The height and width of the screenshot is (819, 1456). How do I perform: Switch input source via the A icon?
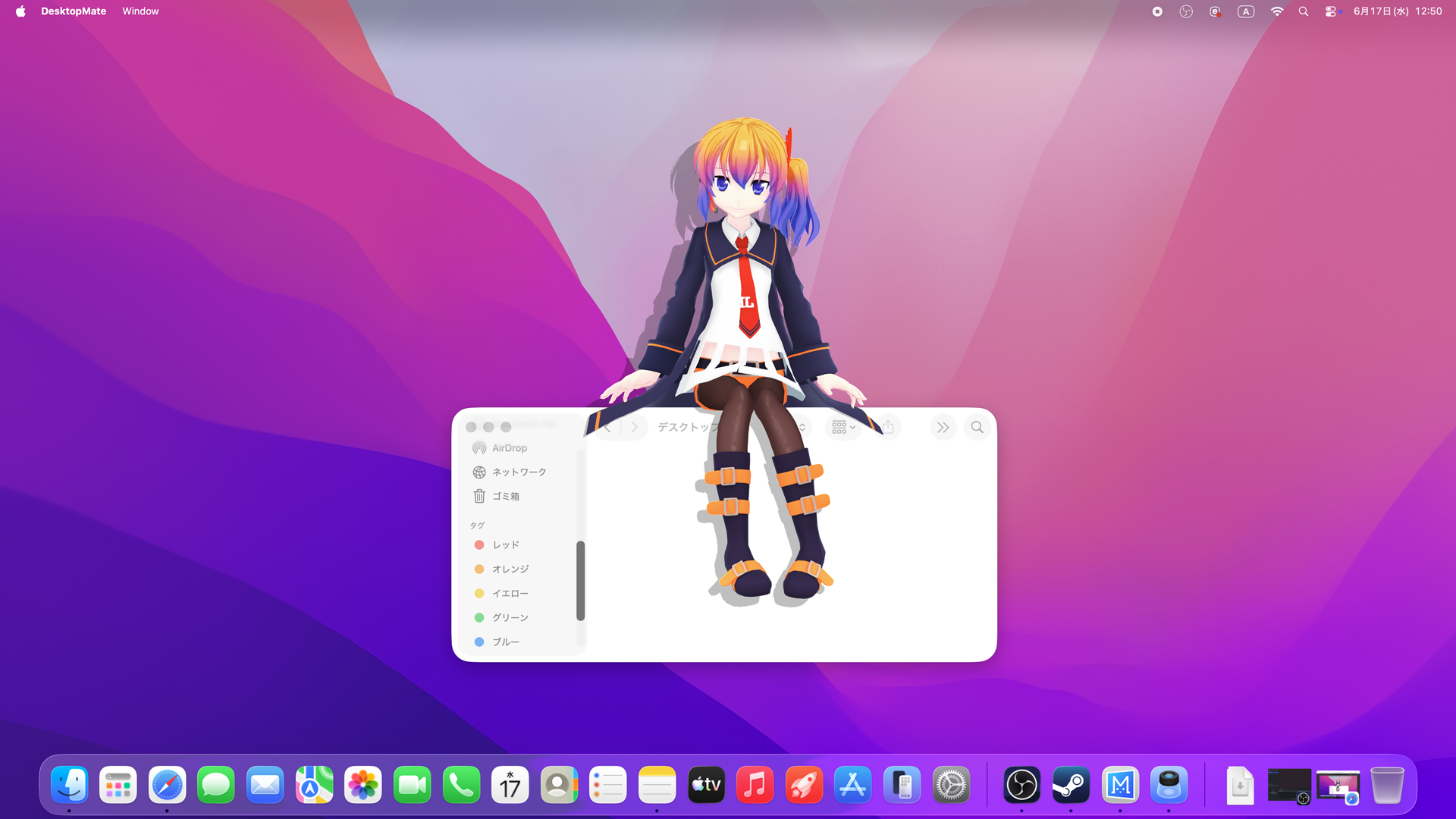coord(1246,11)
